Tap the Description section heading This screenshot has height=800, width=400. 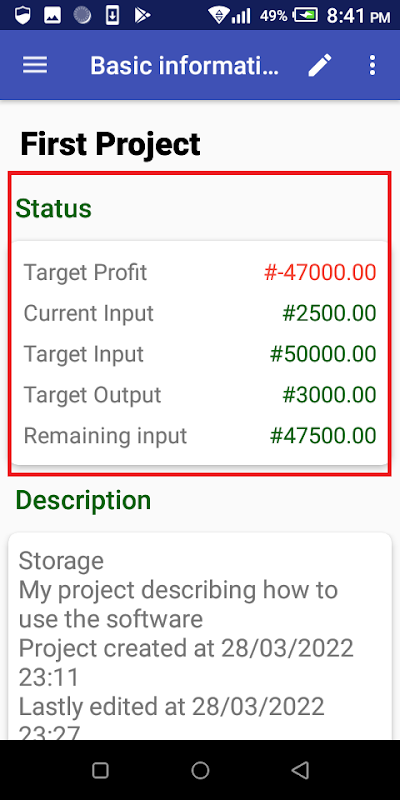coord(84,500)
